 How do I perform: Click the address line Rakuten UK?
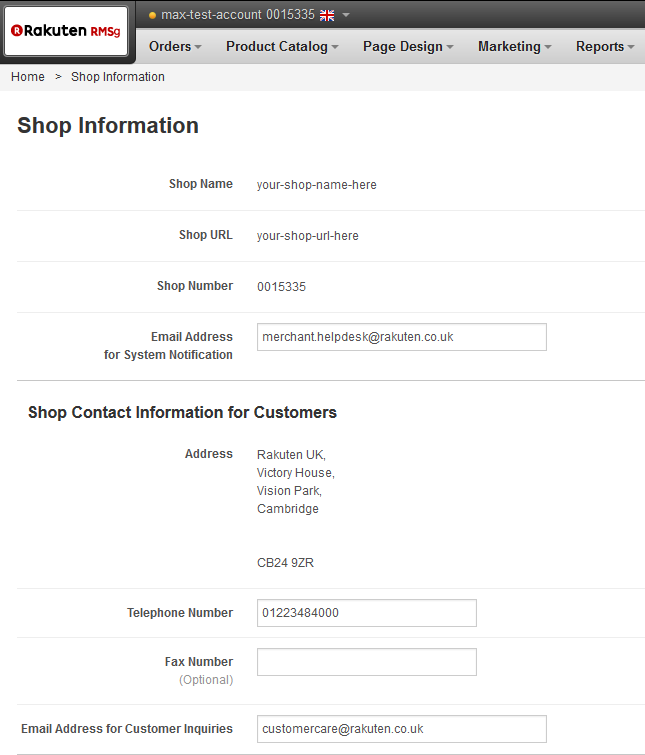[x=291, y=455]
